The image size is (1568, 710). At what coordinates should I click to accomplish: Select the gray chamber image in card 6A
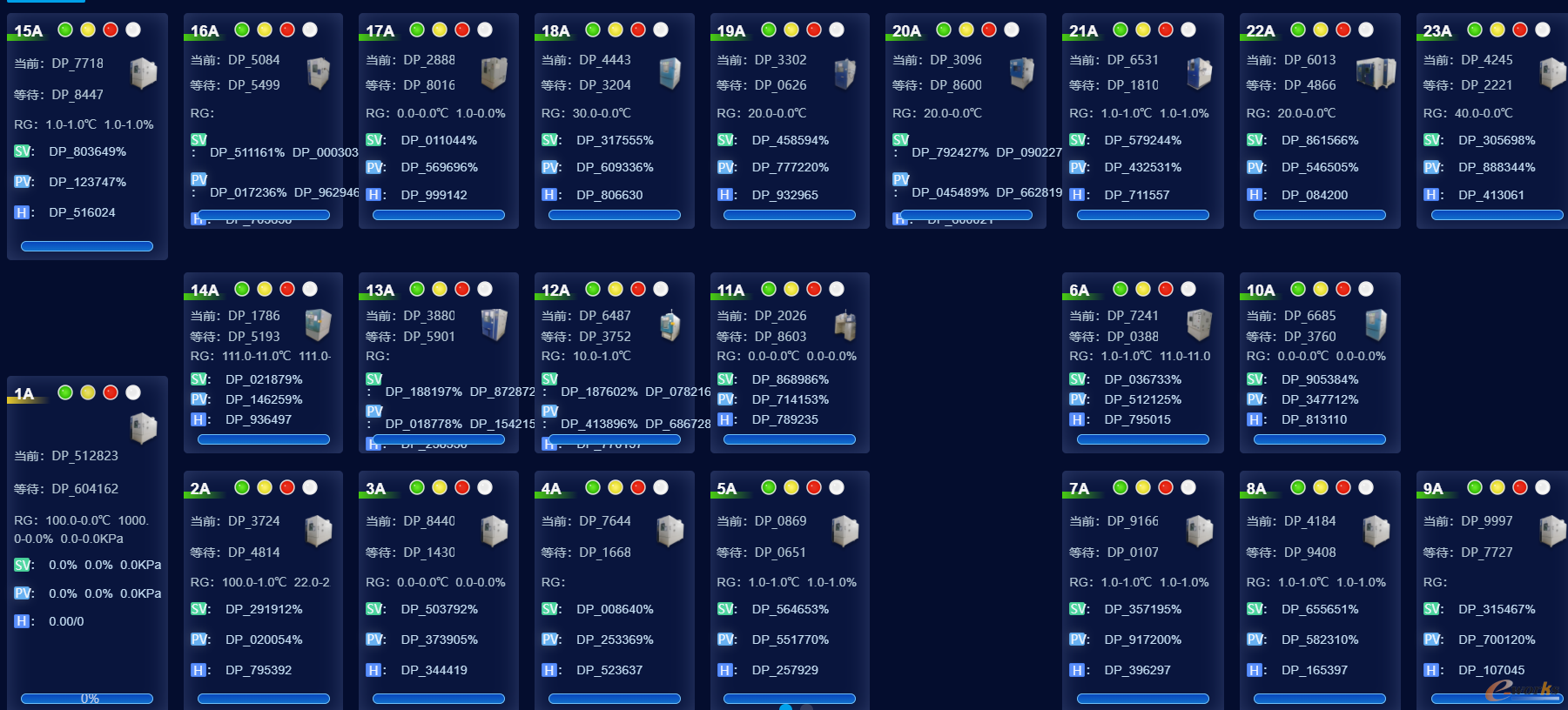(x=1199, y=325)
